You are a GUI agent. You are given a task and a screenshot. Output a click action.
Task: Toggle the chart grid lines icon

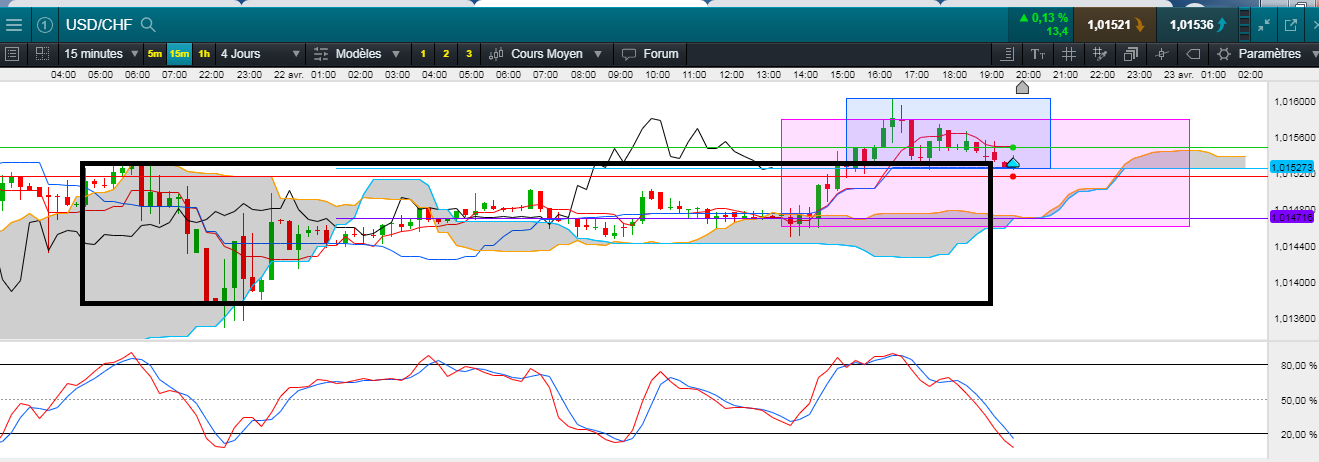[x=1068, y=54]
